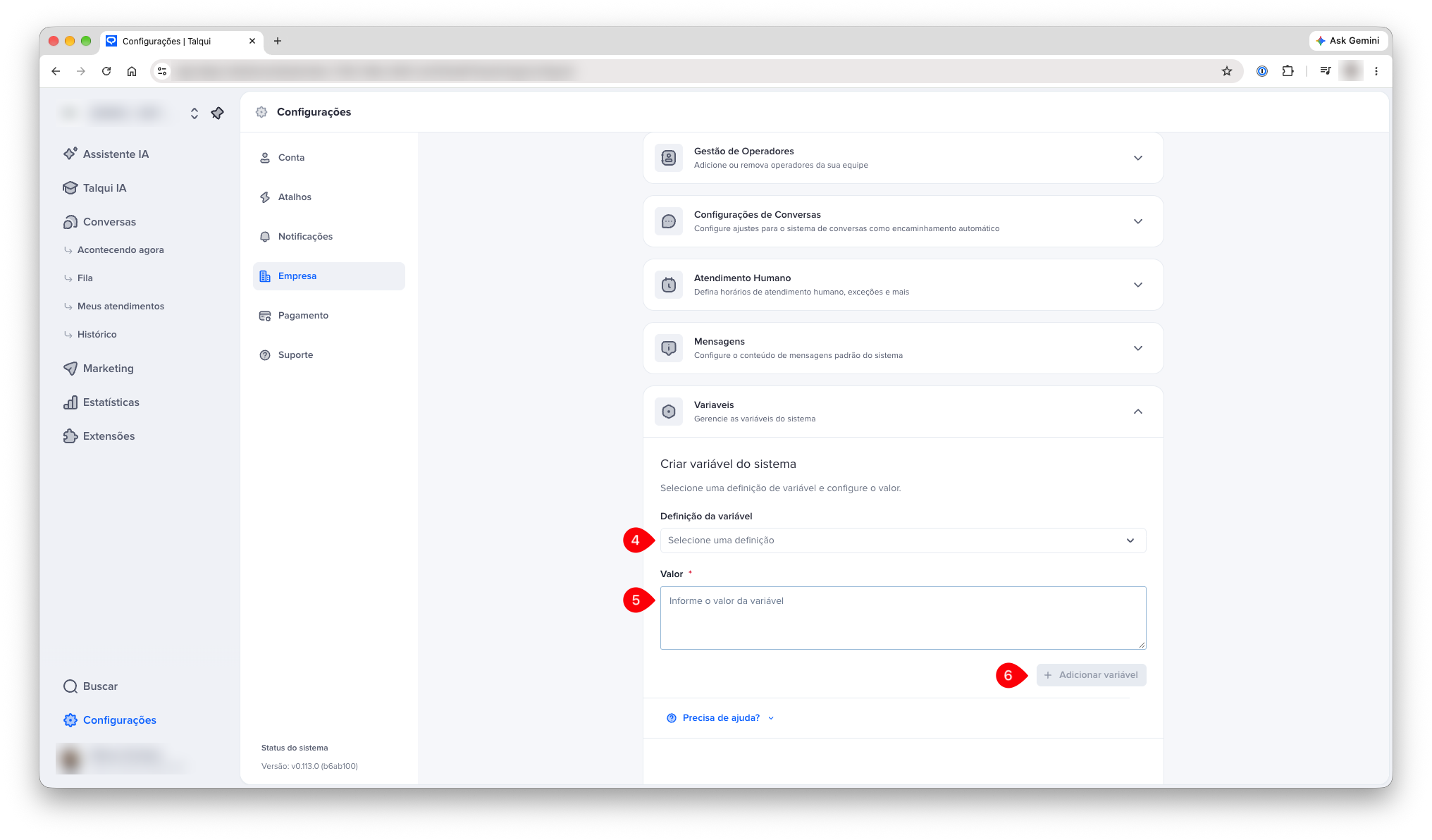Select Atalhos settings tab
1432x840 pixels.
coord(329,197)
